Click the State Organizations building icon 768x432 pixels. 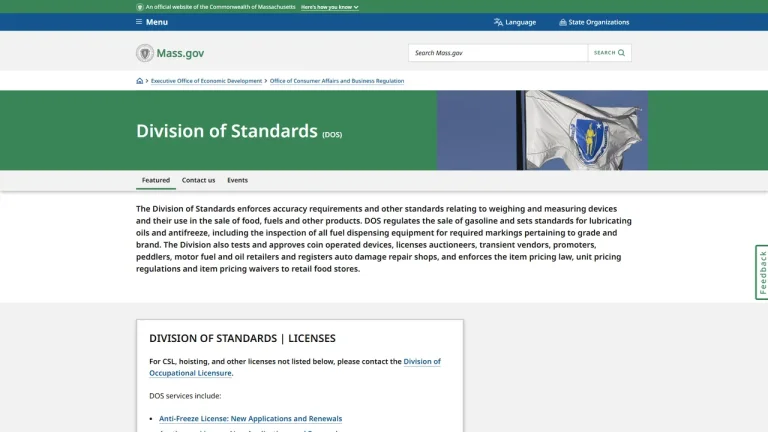coord(563,22)
